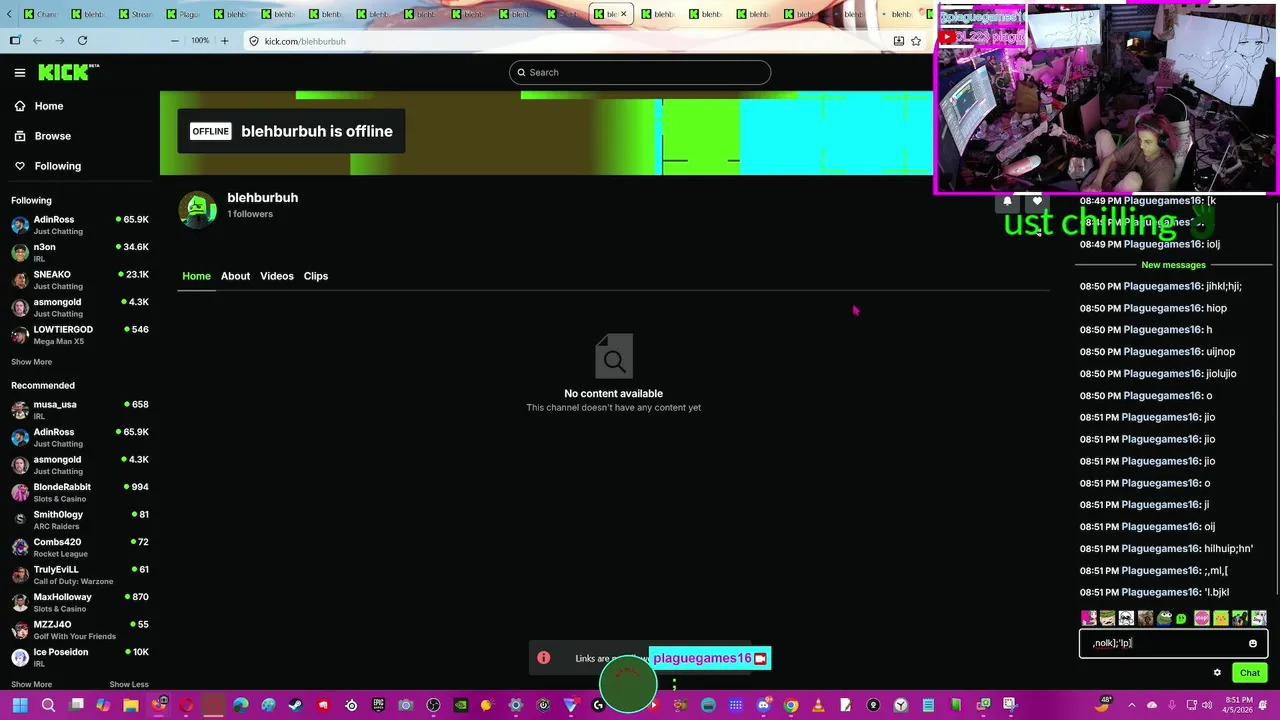Viewport: 1280px width, 720px height.
Task: Collapse Recommended with Show Less
Action: (x=129, y=684)
